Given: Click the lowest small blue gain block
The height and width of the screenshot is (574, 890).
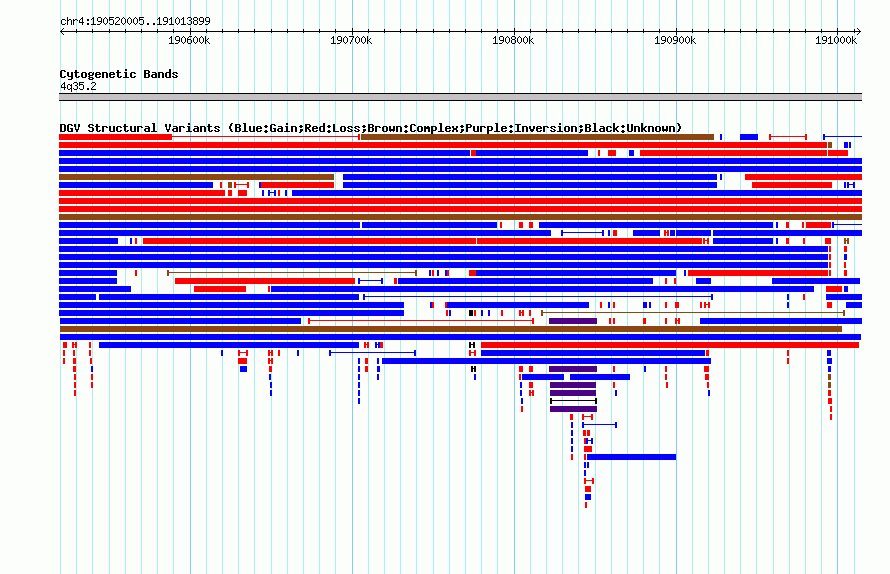Looking at the screenshot, I should point(588,497).
